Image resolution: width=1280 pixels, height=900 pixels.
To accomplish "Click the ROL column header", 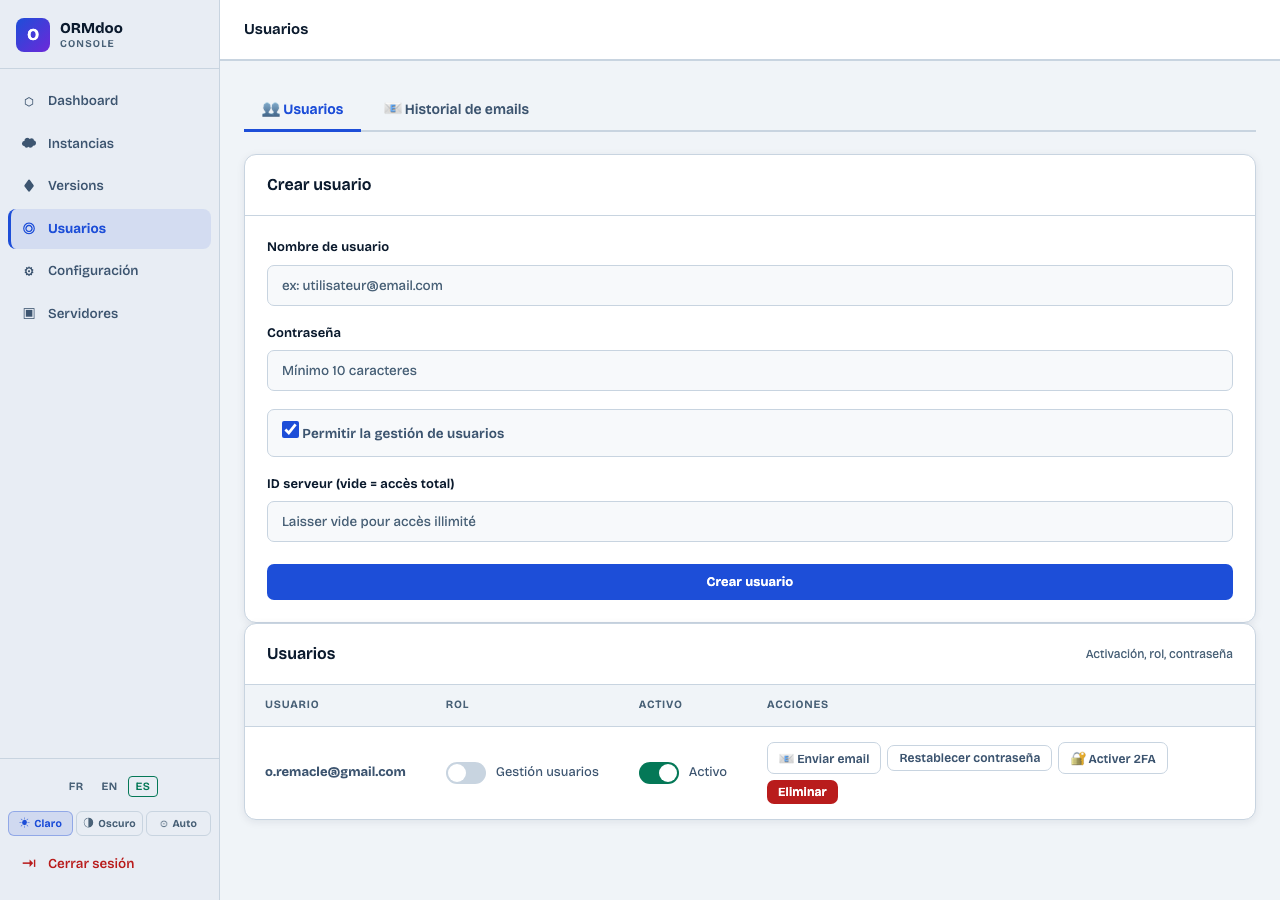I will [457, 704].
